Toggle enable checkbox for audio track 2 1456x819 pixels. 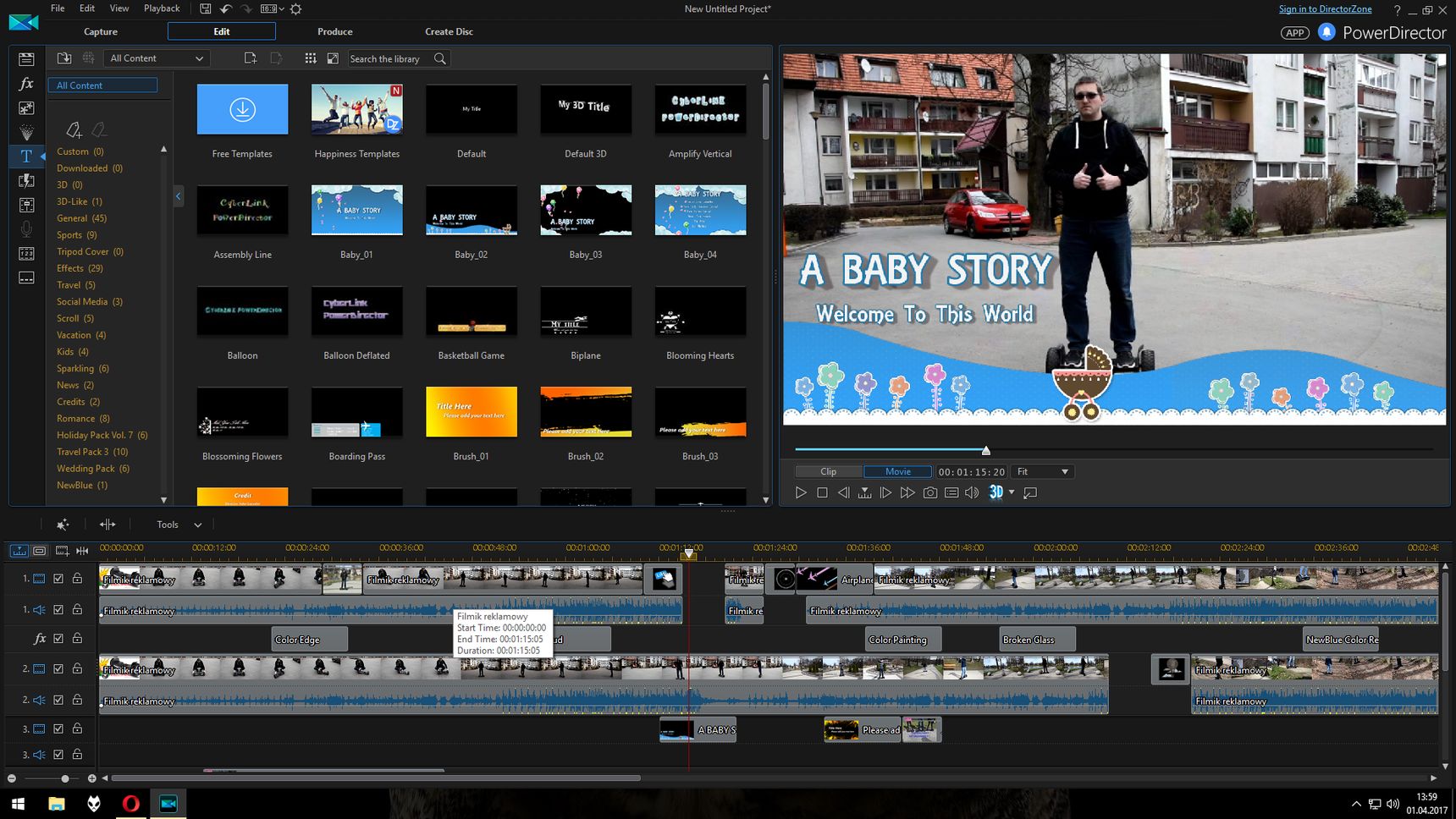pyautogui.click(x=58, y=700)
